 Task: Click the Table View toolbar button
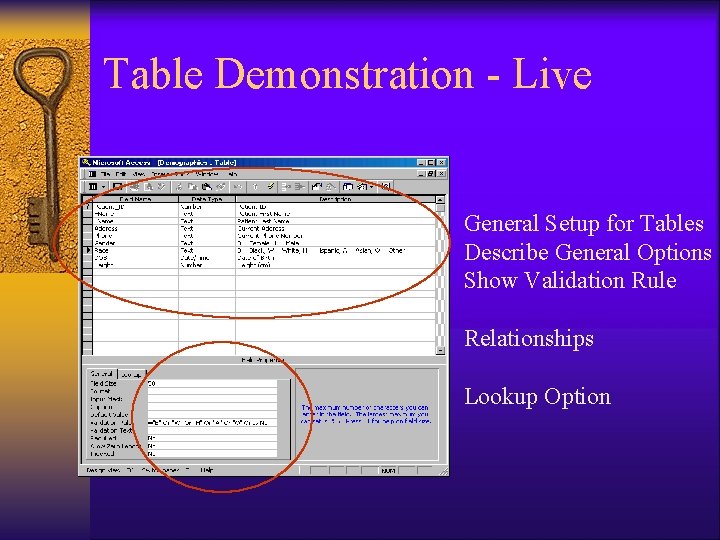[x=93, y=186]
